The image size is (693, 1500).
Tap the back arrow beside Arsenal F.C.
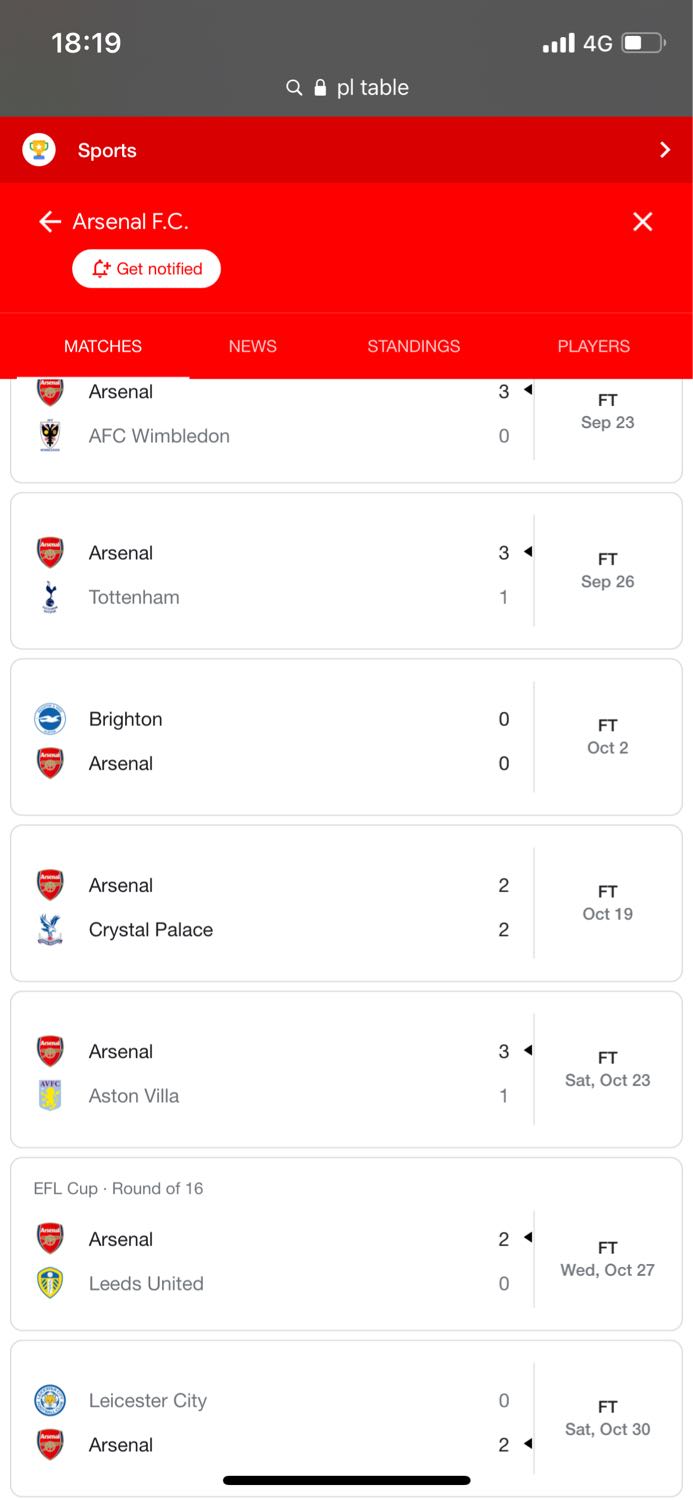(x=49, y=222)
